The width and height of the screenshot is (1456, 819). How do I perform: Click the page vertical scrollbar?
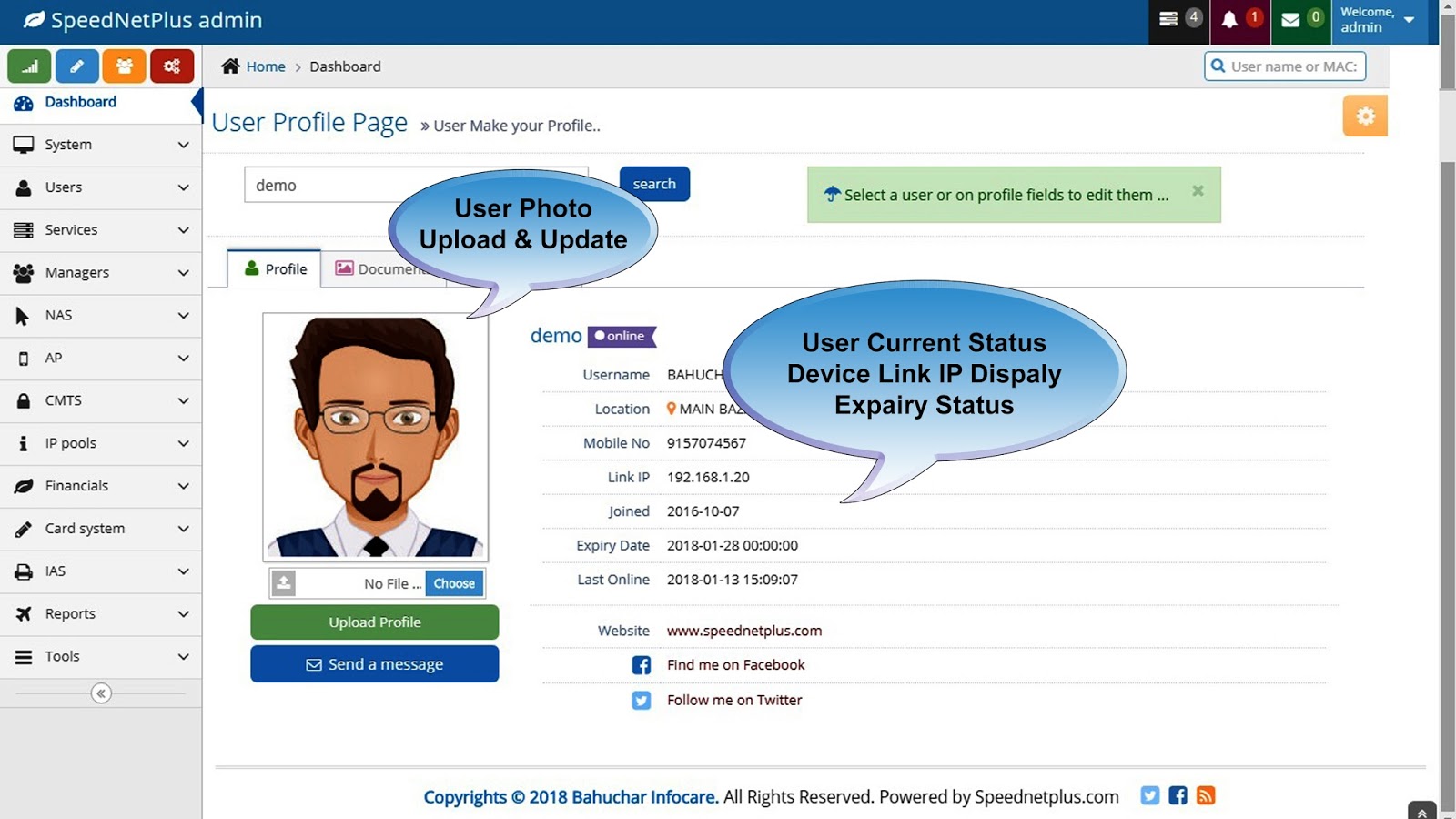[x=1448, y=409]
